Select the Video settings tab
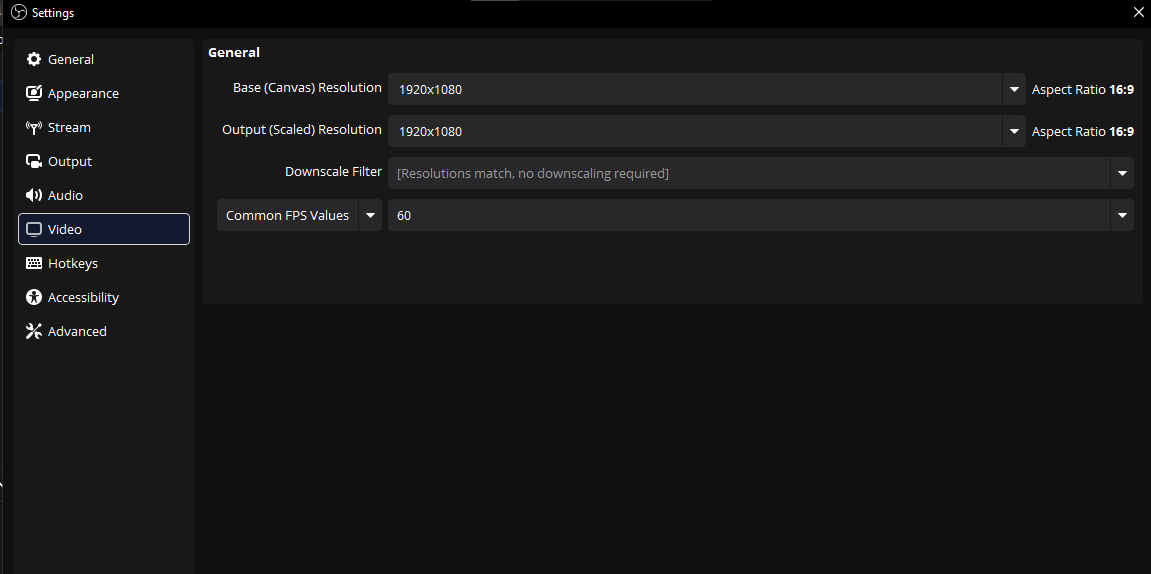This screenshot has width=1151, height=574. 104,229
